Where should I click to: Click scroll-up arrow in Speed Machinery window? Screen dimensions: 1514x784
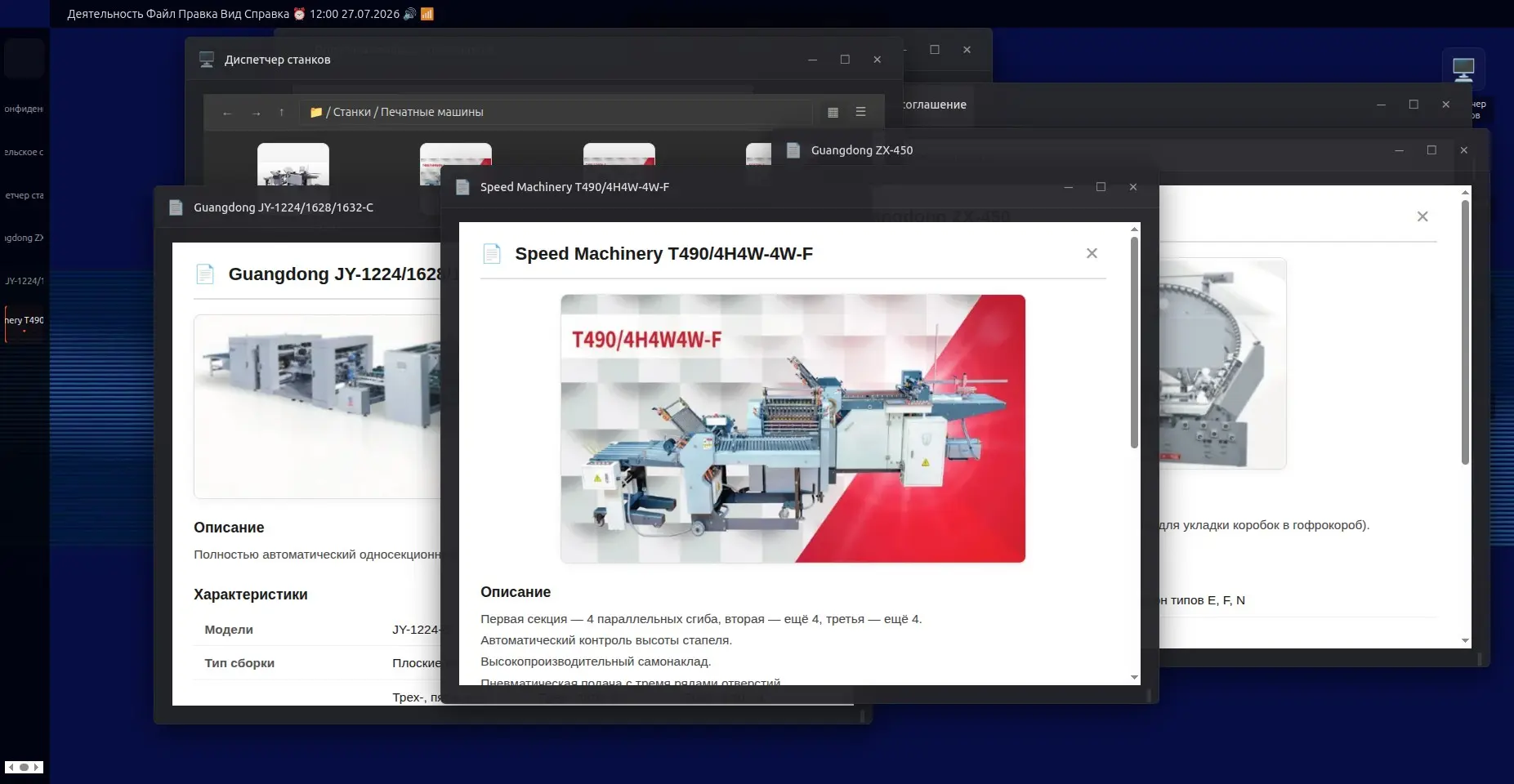(x=1134, y=229)
